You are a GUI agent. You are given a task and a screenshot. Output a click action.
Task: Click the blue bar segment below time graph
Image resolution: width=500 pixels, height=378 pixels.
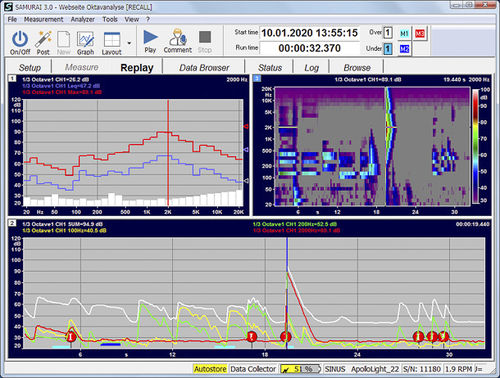click(111, 345)
